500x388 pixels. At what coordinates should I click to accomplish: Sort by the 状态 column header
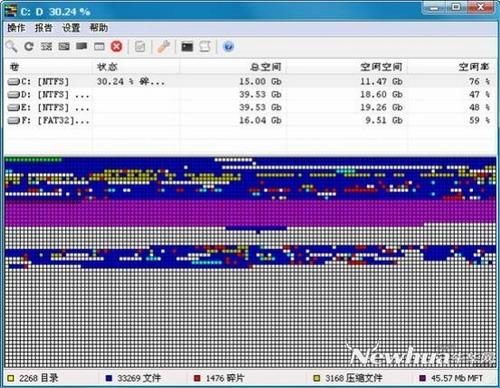click(x=136, y=67)
